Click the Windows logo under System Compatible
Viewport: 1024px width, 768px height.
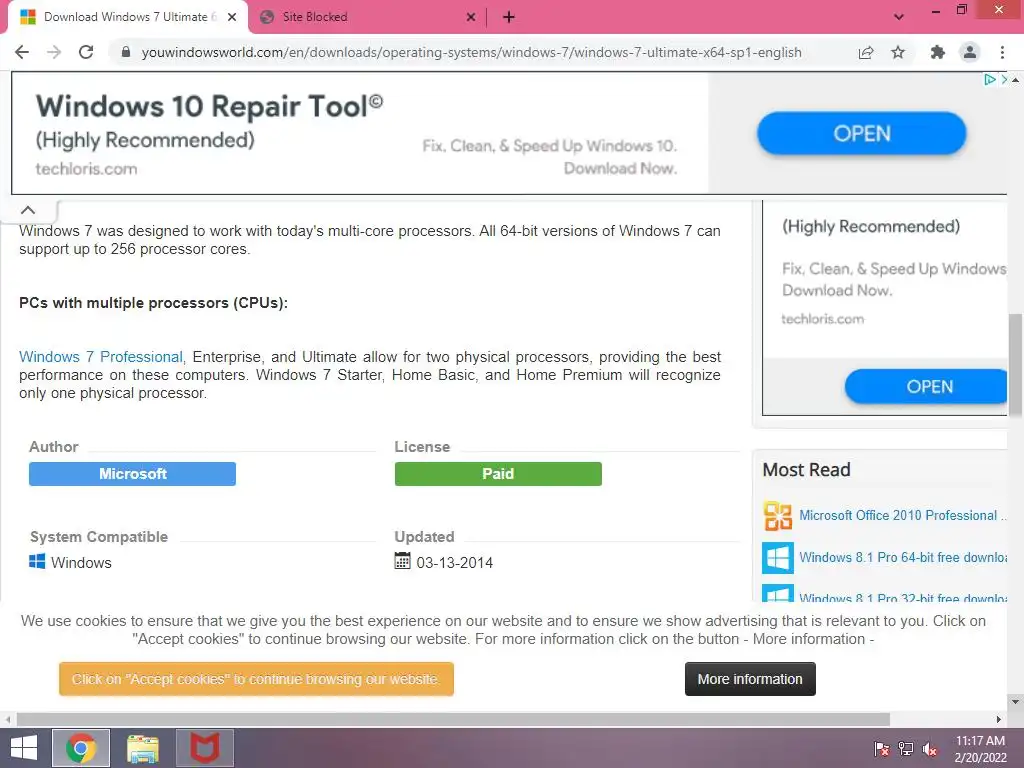pyautogui.click(x=37, y=562)
